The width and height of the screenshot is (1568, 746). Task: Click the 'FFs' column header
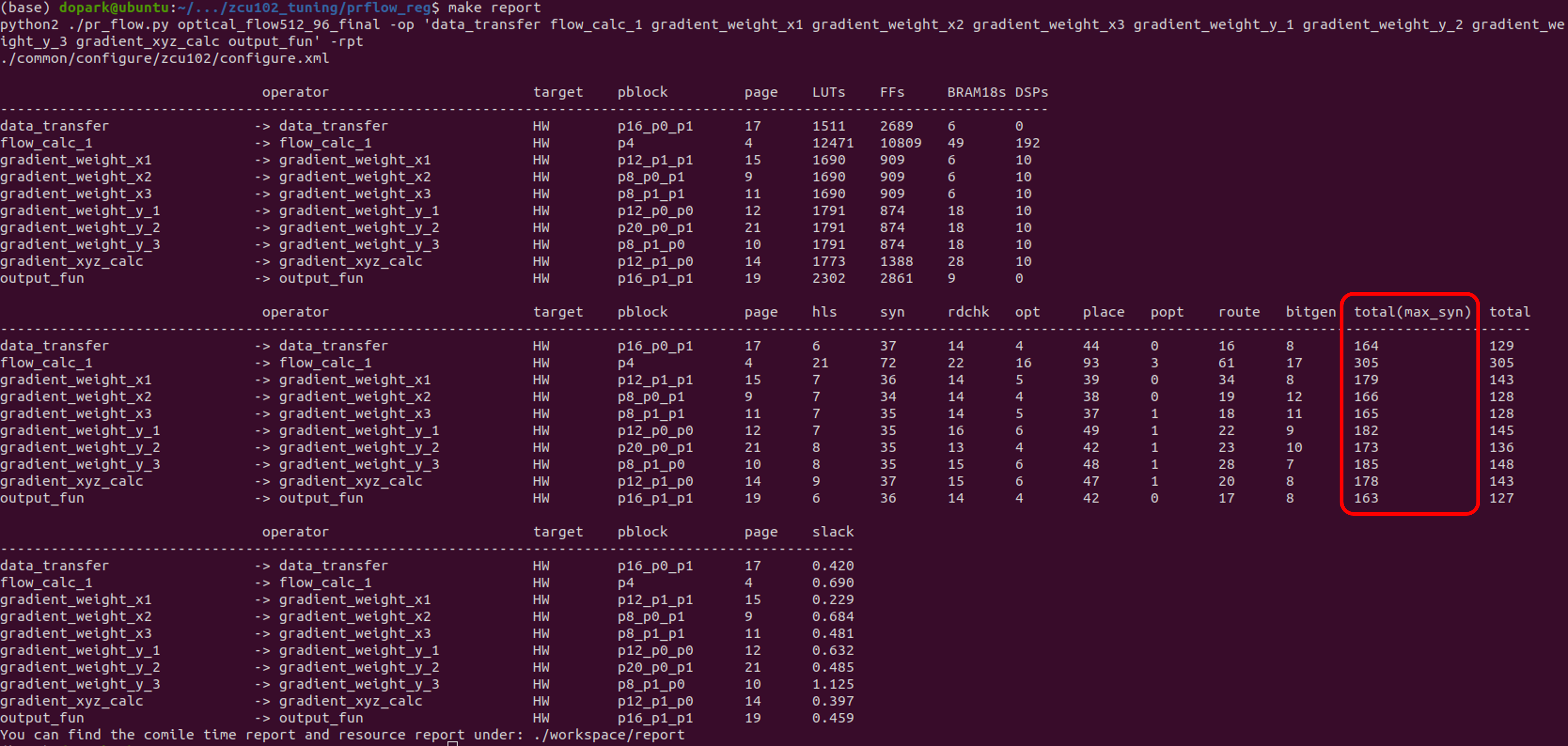pos(892,93)
